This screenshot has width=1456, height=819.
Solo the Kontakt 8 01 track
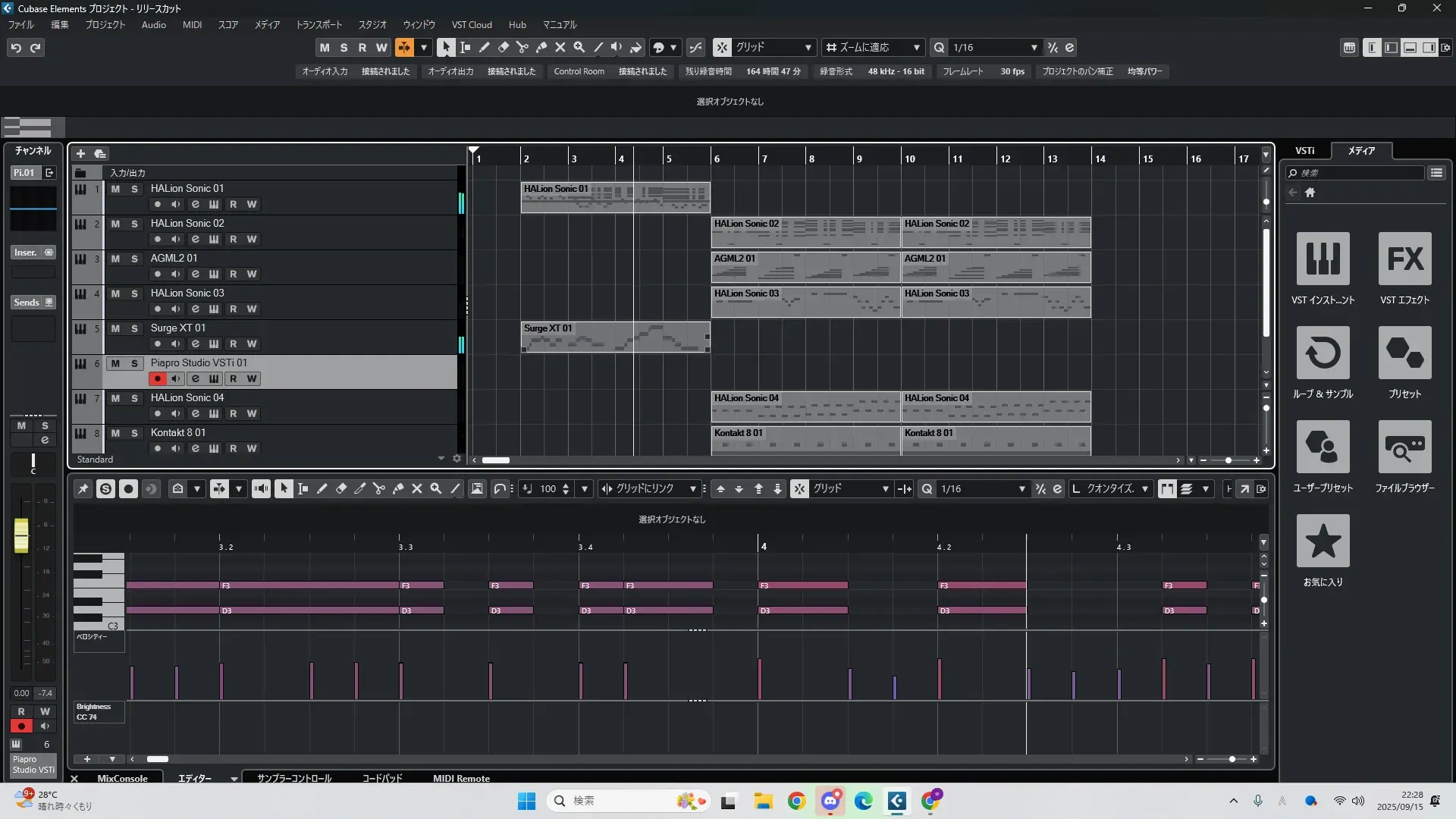coord(134,433)
